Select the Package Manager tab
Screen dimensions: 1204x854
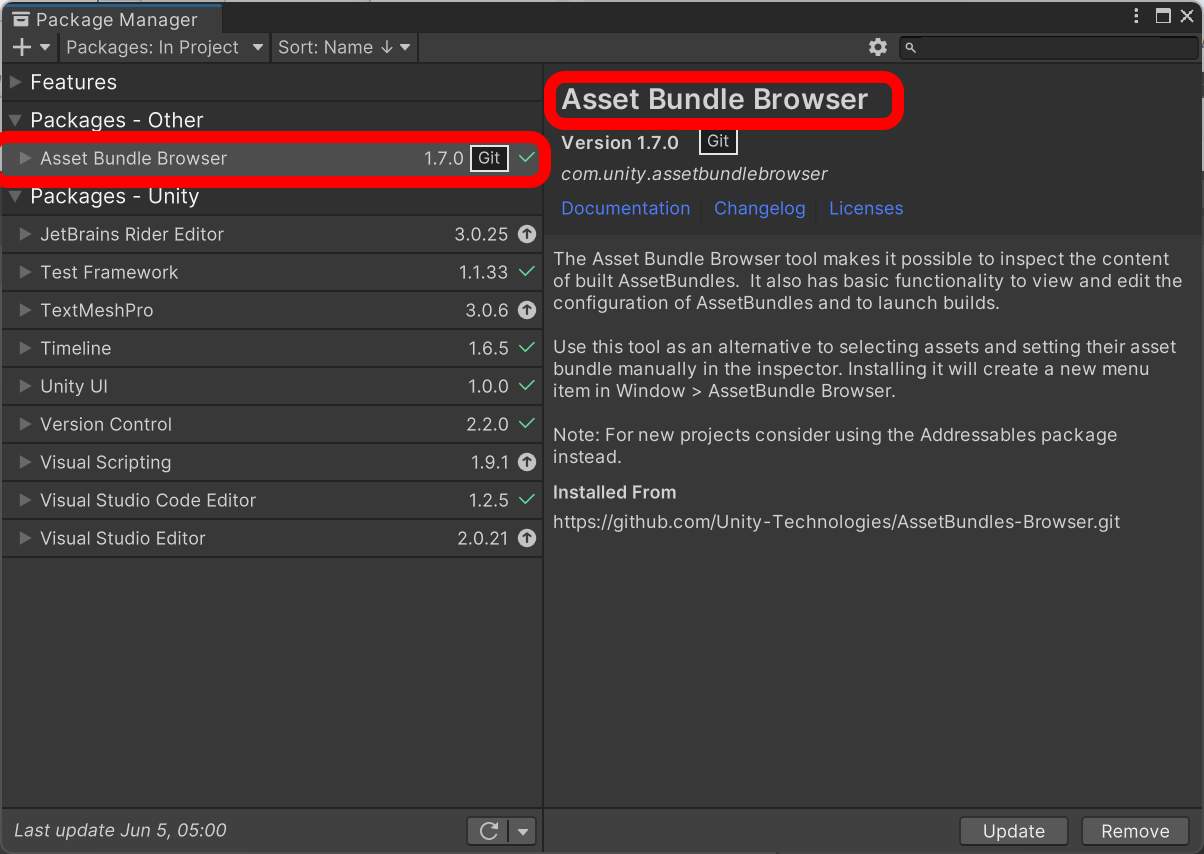[x=111, y=19]
